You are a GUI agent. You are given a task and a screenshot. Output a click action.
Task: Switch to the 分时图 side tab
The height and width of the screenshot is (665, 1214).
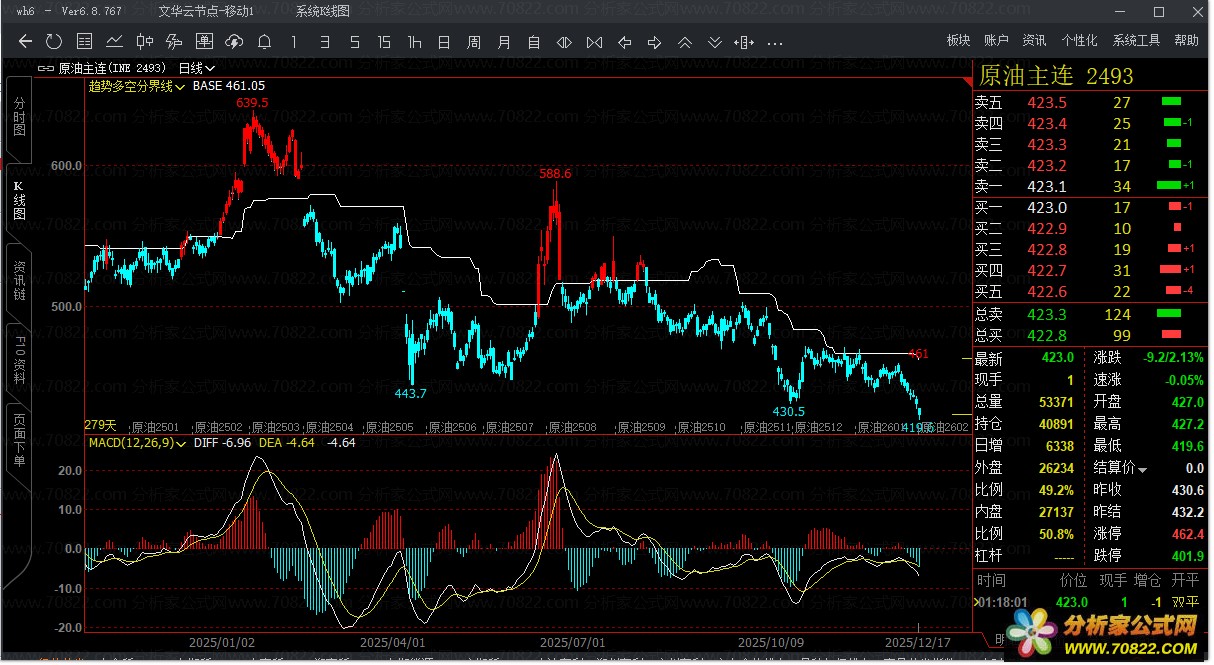click(19, 117)
